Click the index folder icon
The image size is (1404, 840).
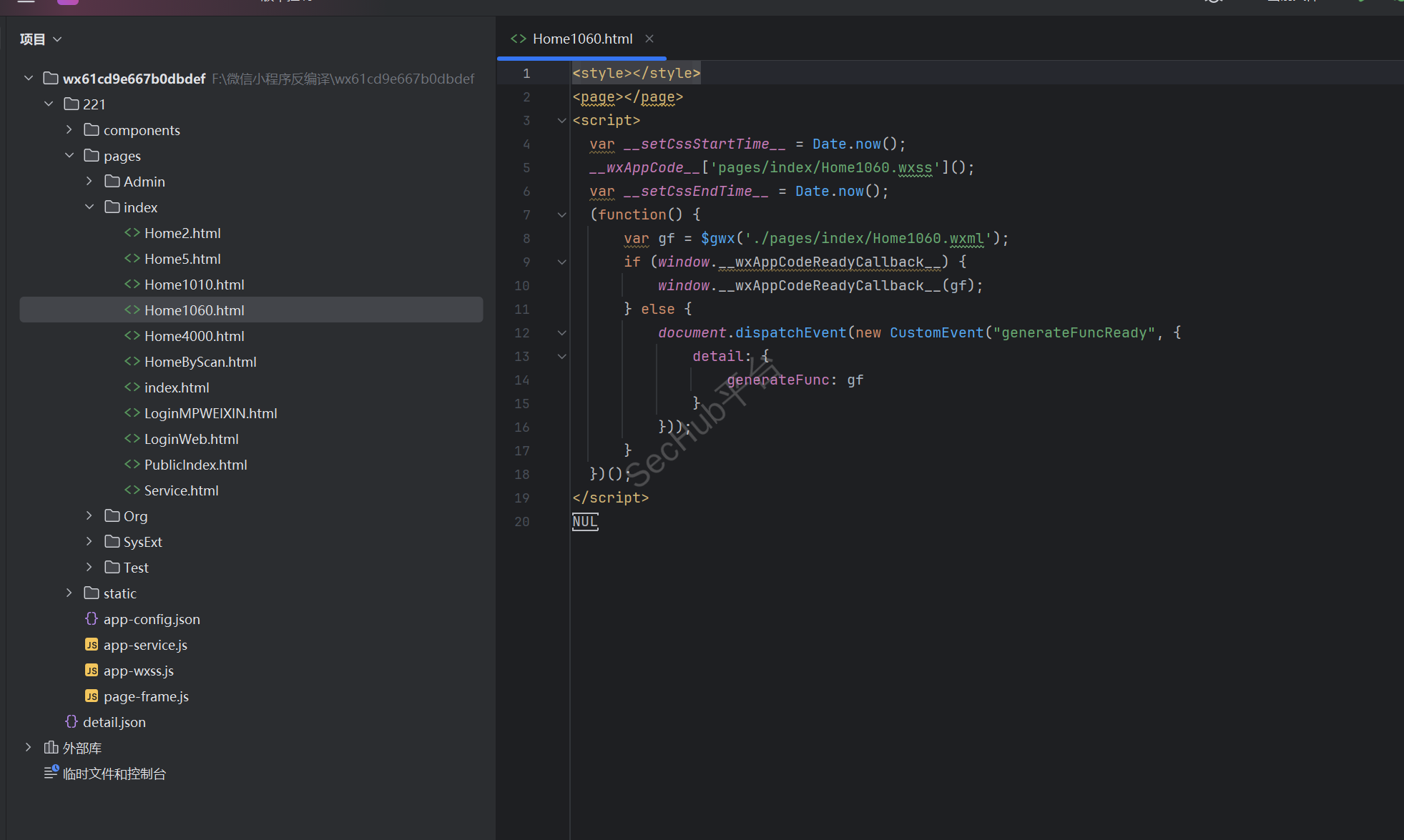(112, 207)
